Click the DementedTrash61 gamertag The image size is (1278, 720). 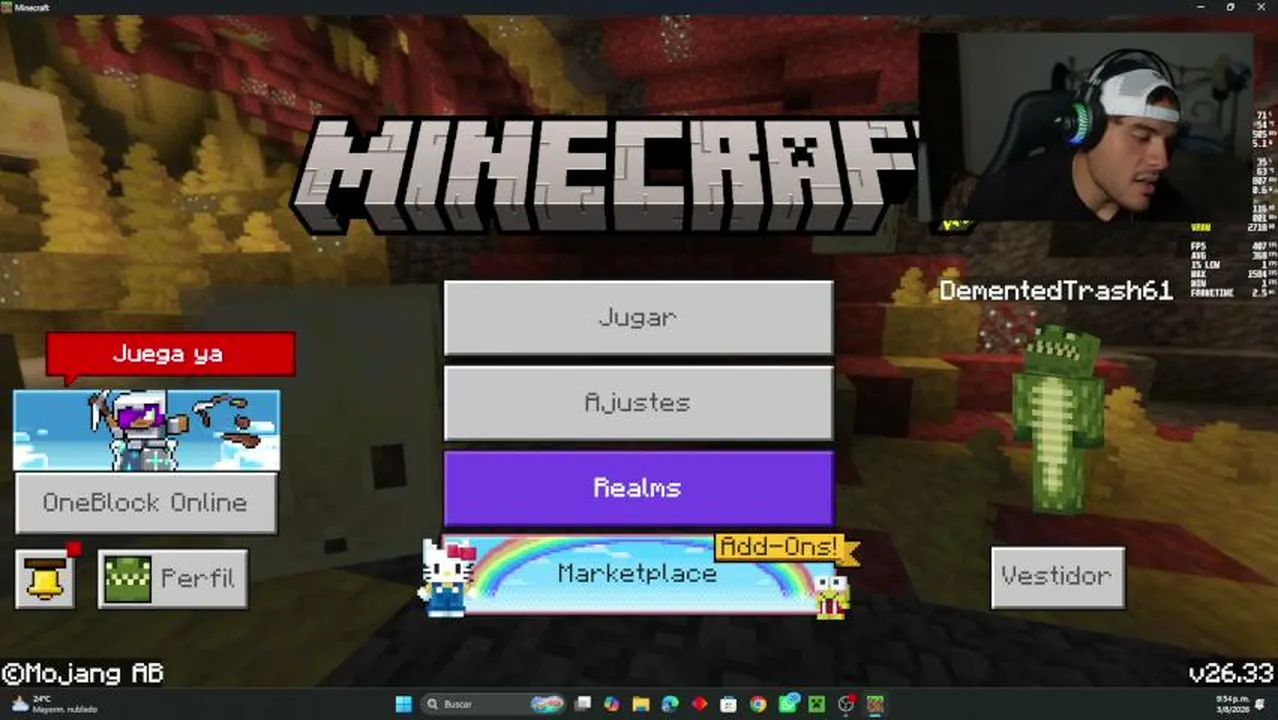pyautogui.click(x=1055, y=291)
